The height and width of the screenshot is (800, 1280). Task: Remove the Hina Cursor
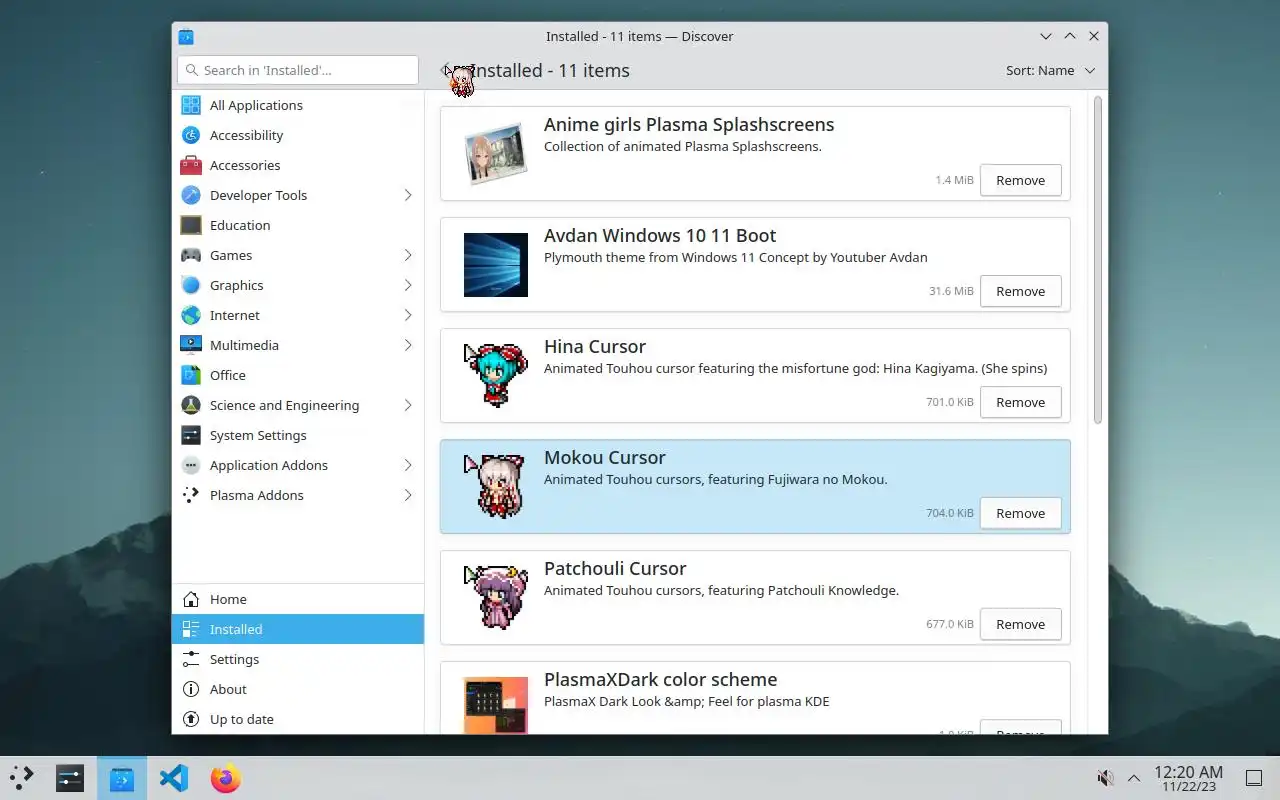1020,402
